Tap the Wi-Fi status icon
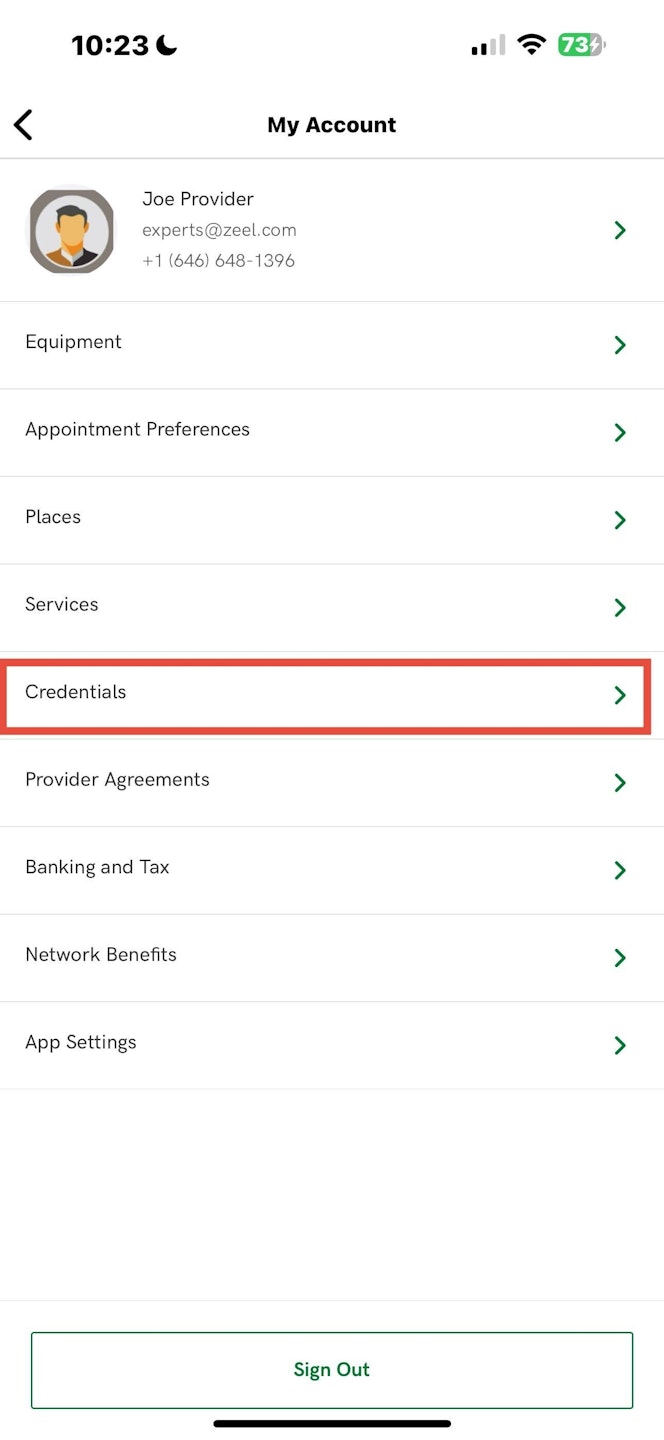 click(531, 45)
